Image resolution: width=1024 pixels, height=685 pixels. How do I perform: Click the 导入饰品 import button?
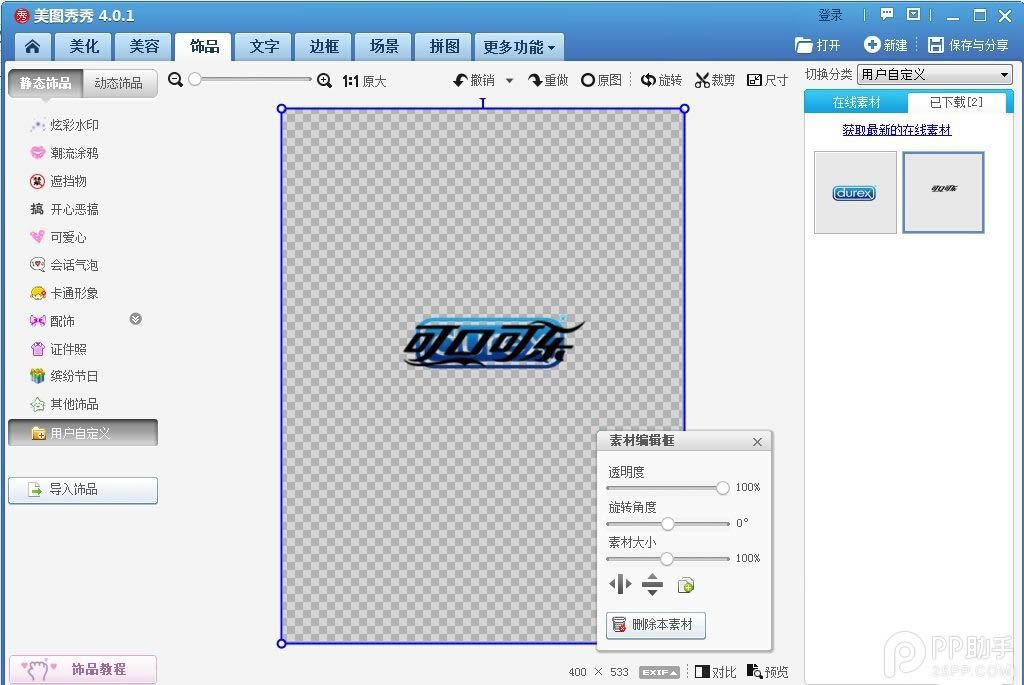(83, 490)
